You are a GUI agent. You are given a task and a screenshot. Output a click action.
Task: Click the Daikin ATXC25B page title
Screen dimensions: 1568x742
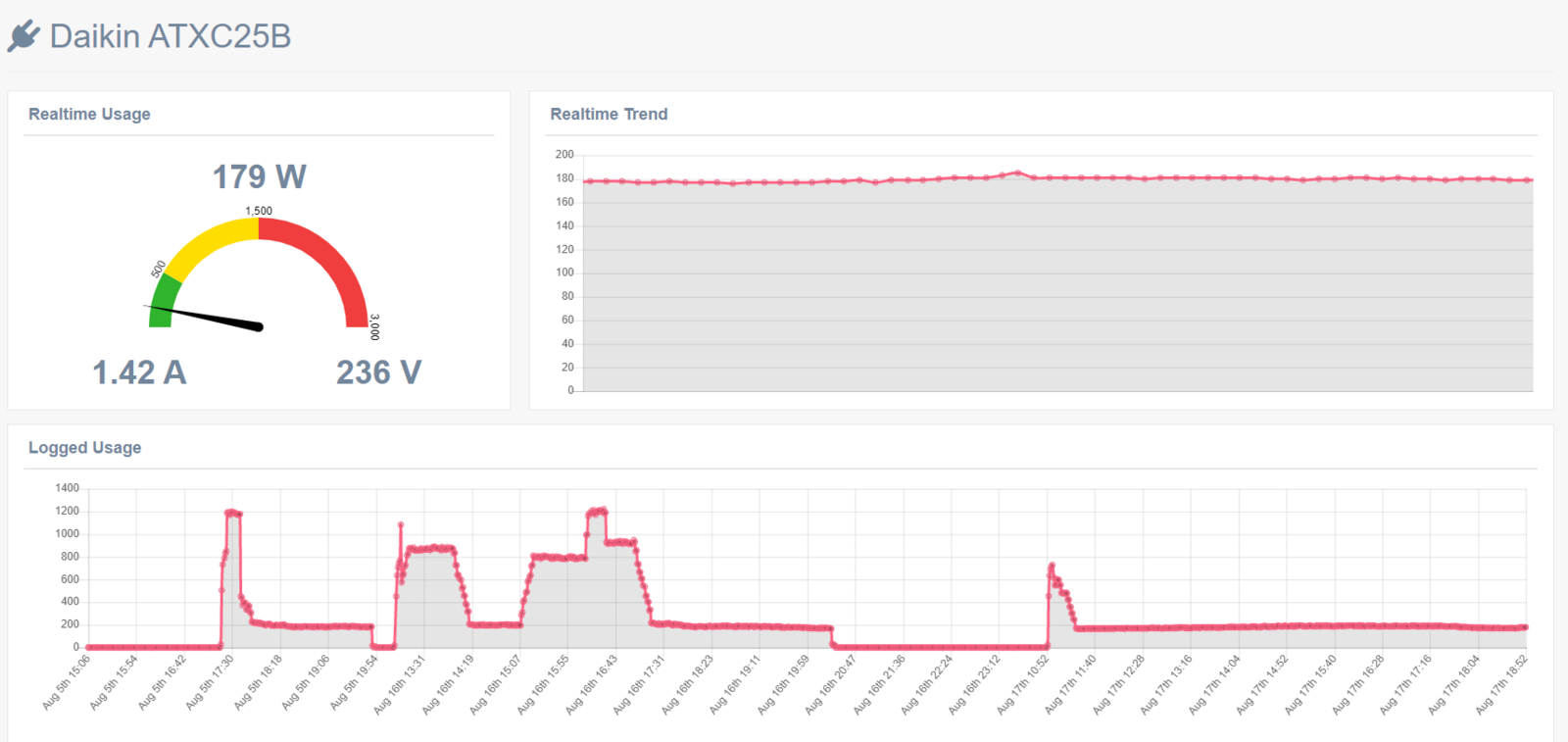[171, 36]
